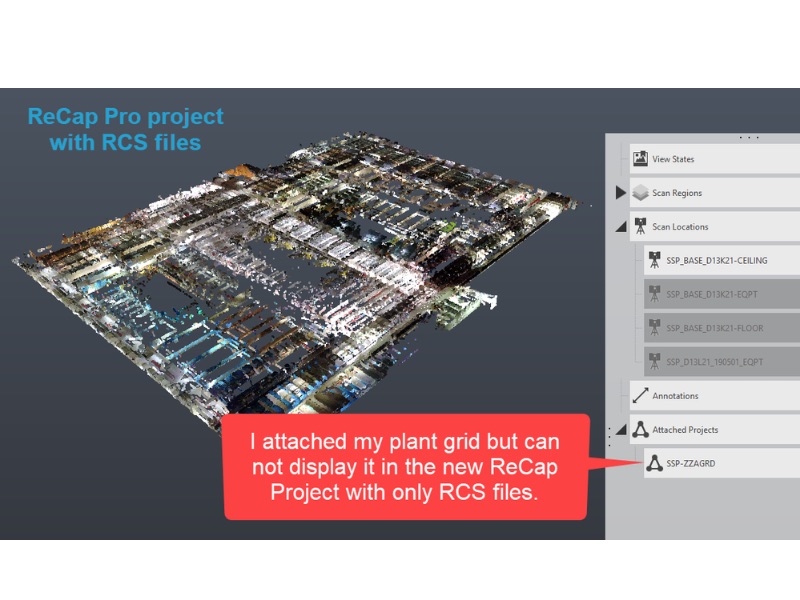Open the panel's three-dot handle at top

(749, 138)
